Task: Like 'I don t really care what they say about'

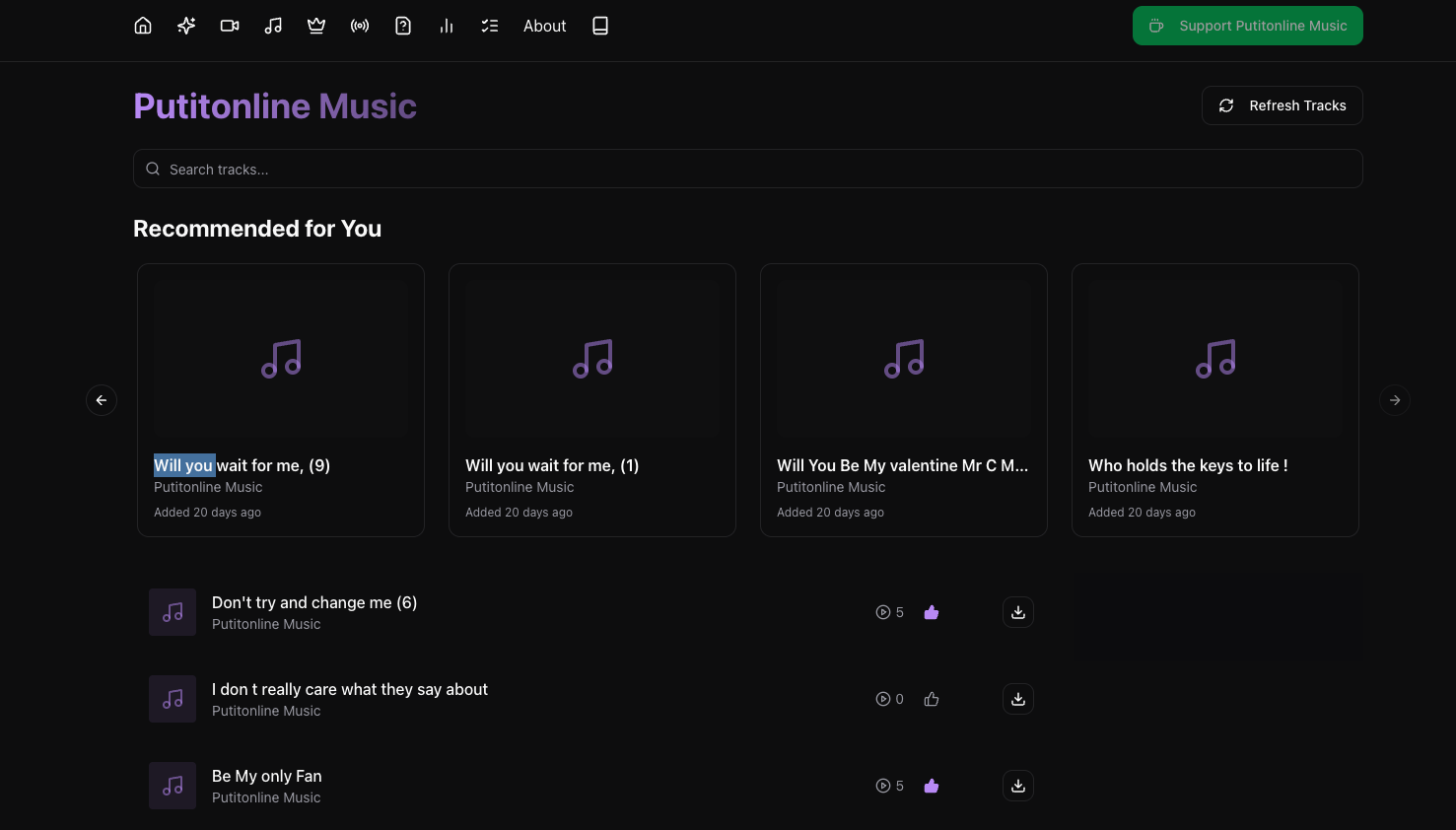Action: pyautogui.click(x=932, y=699)
